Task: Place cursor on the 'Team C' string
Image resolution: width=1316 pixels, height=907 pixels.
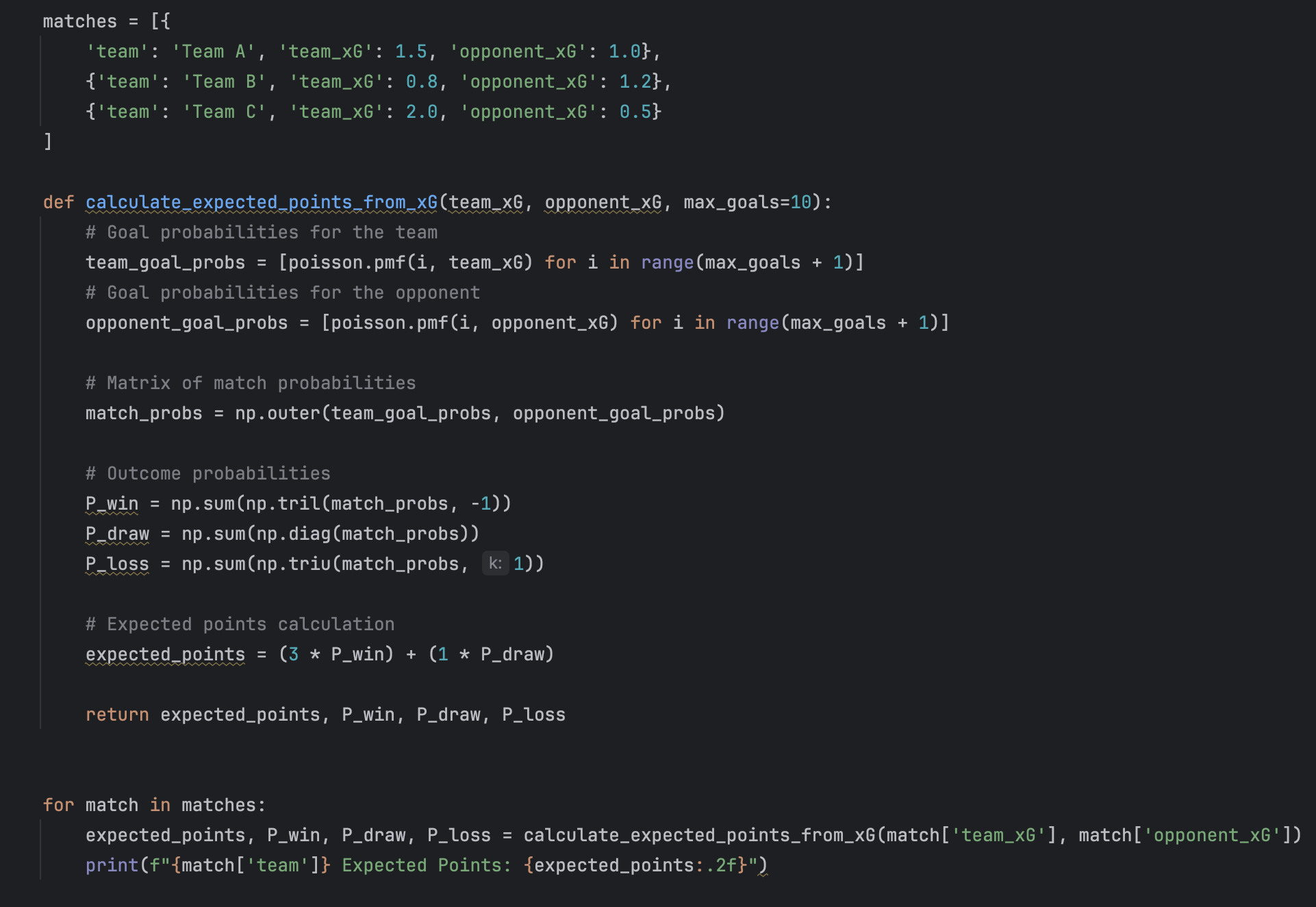Action: point(224,112)
